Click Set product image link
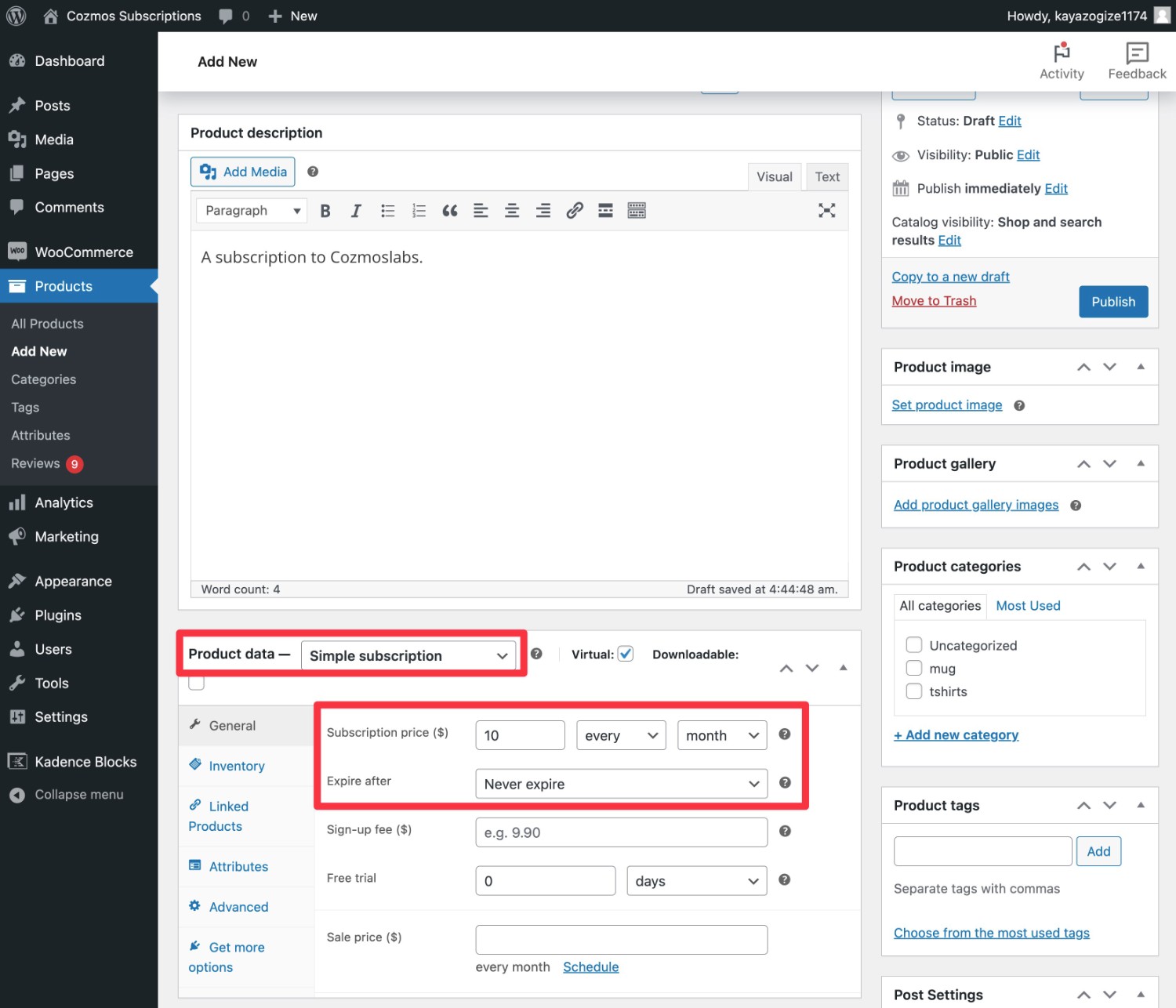 point(947,405)
